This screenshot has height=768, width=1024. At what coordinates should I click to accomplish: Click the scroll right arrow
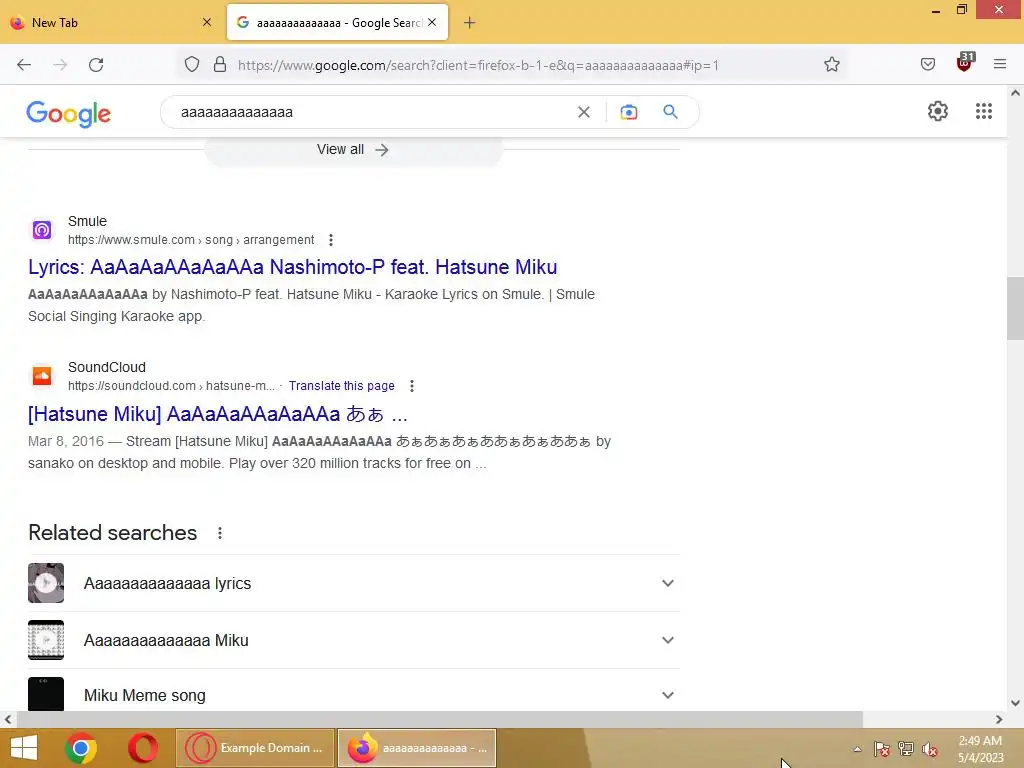click(999, 720)
